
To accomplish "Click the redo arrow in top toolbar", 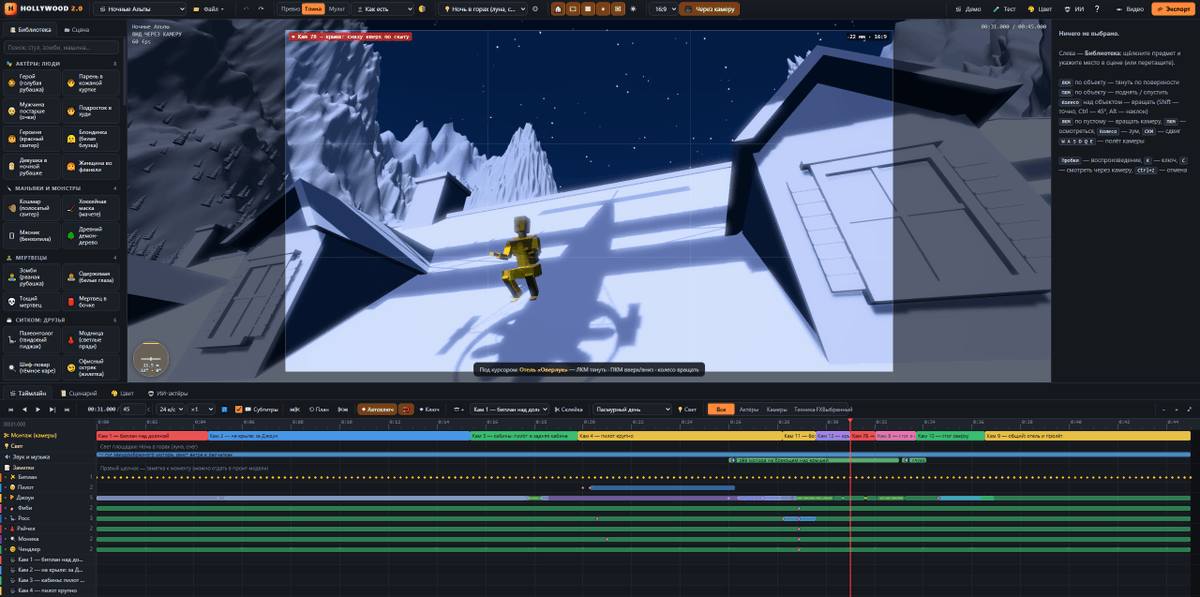I will click(262, 9).
